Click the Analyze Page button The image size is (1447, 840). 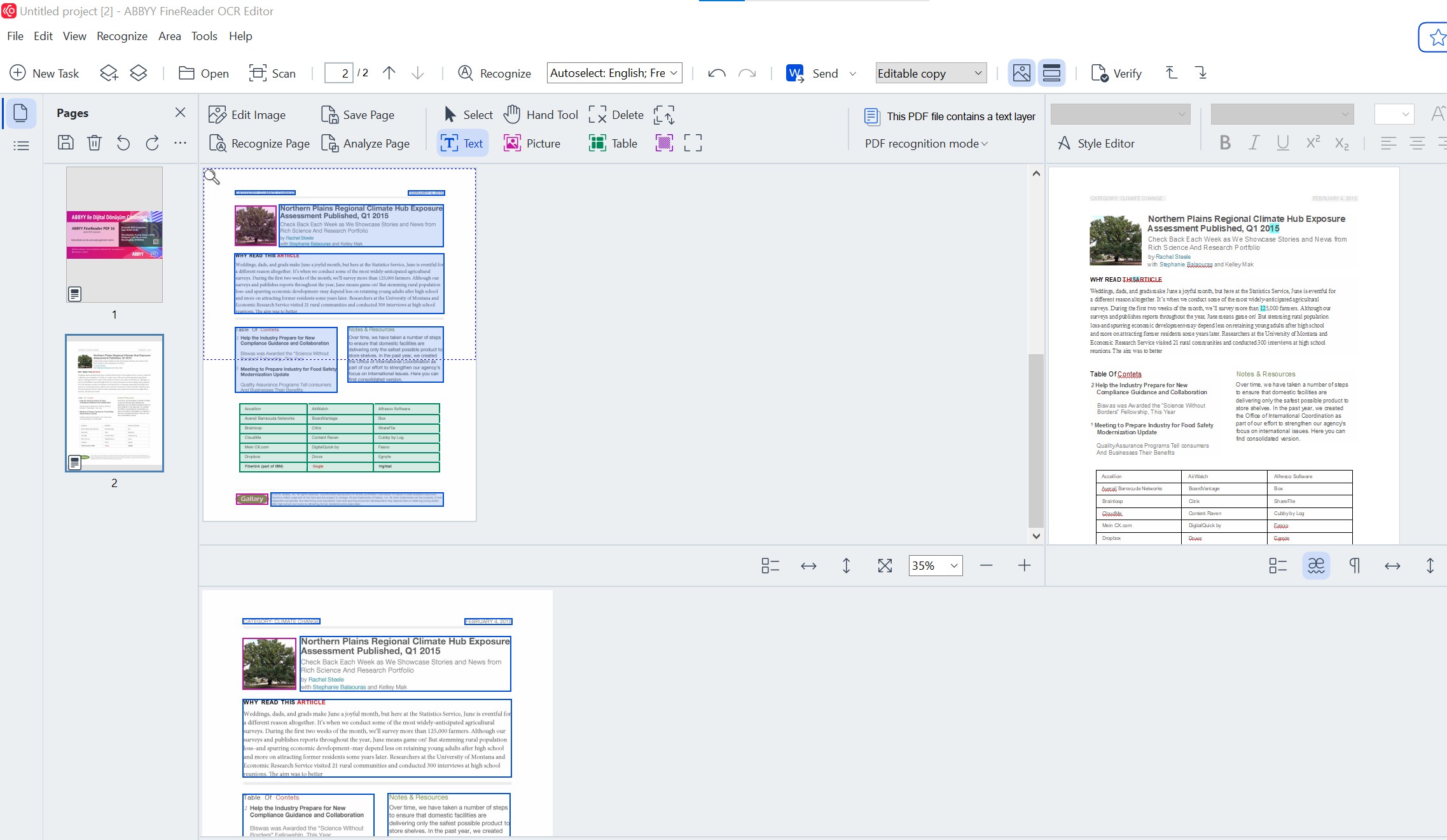click(366, 144)
